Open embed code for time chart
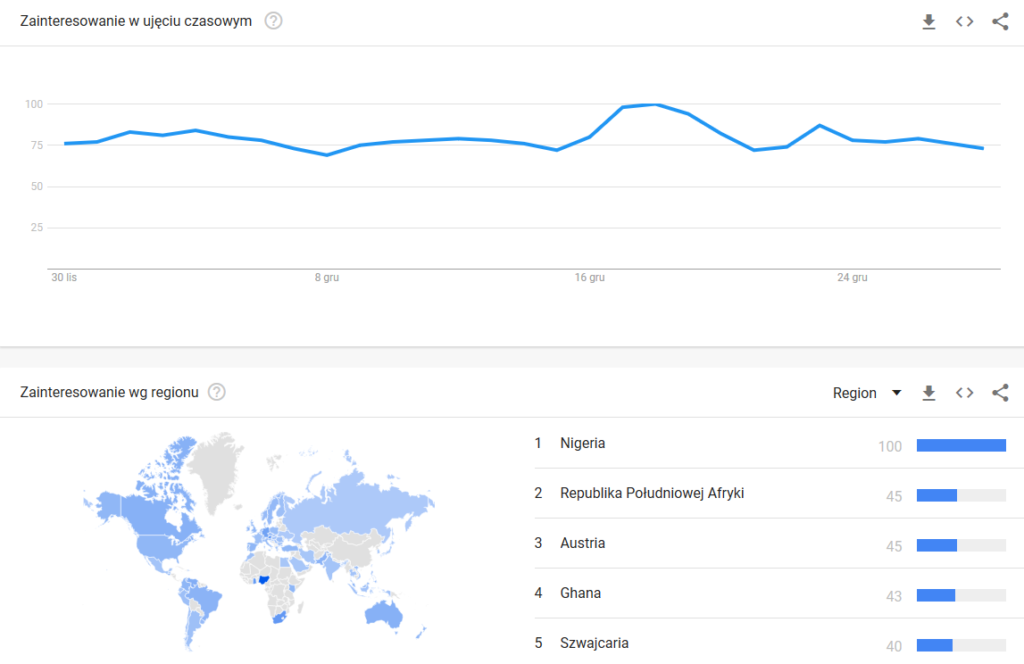The width and height of the screenshot is (1024, 664). coord(964,22)
